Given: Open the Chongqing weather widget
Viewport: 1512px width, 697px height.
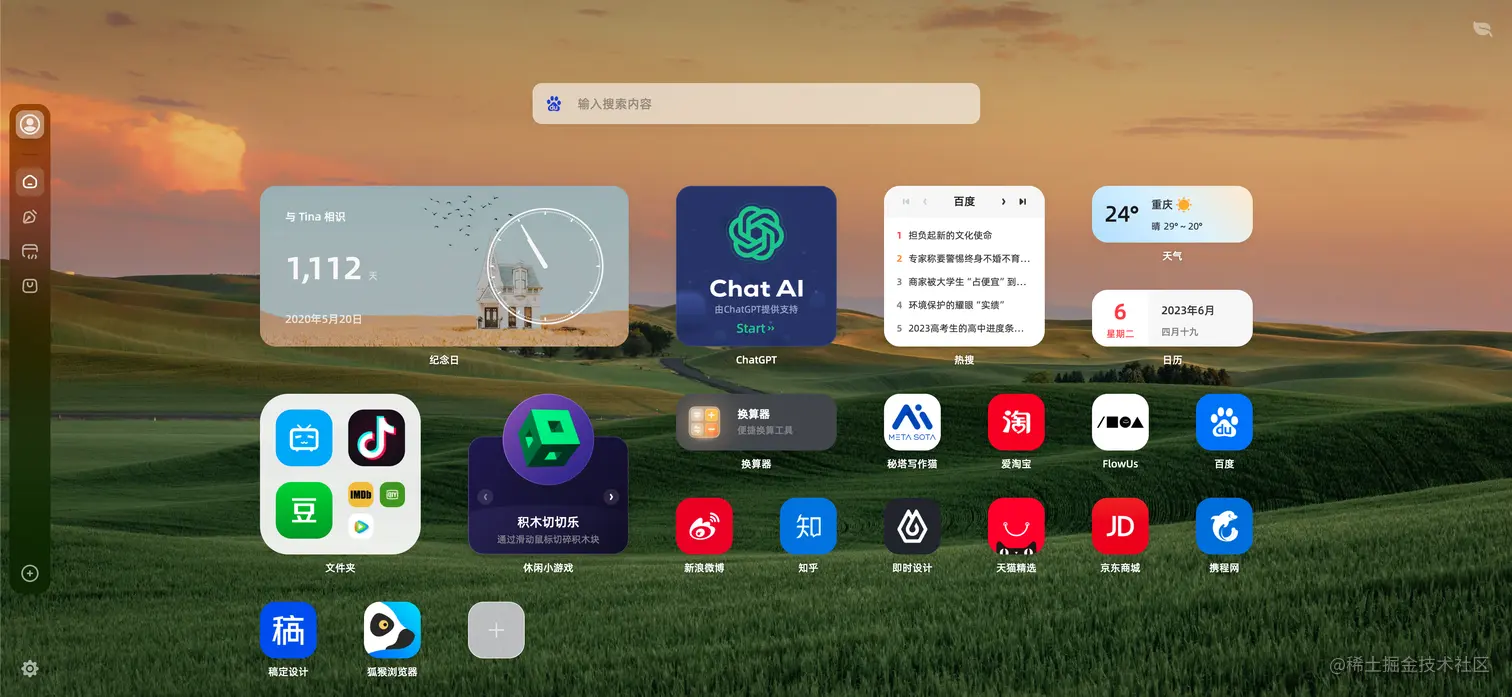Looking at the screenshot, I should [x=1172, y=214].
